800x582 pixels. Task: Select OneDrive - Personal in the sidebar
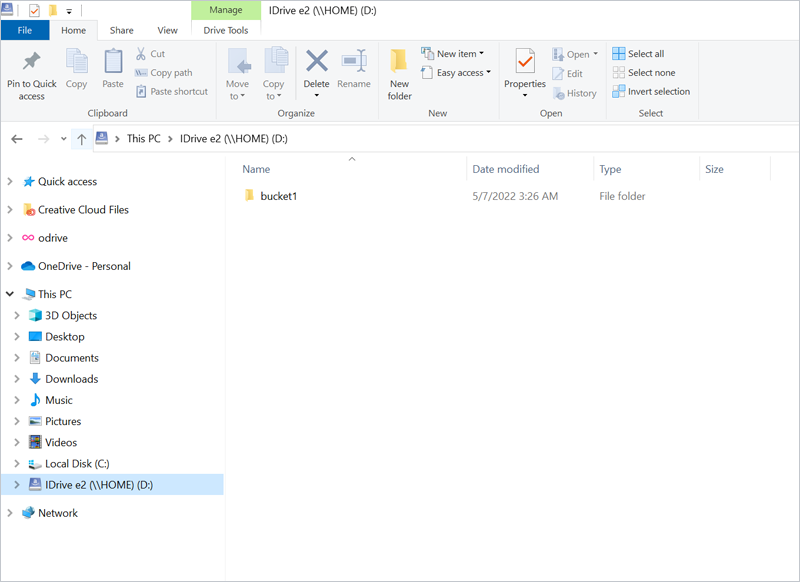pos(84,266)
